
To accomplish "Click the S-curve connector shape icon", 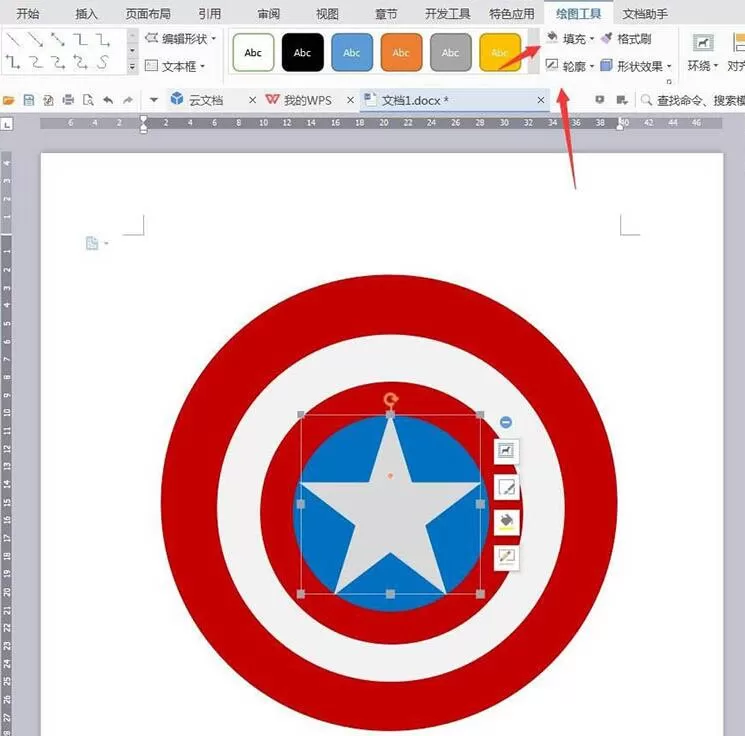I will 103,62.
